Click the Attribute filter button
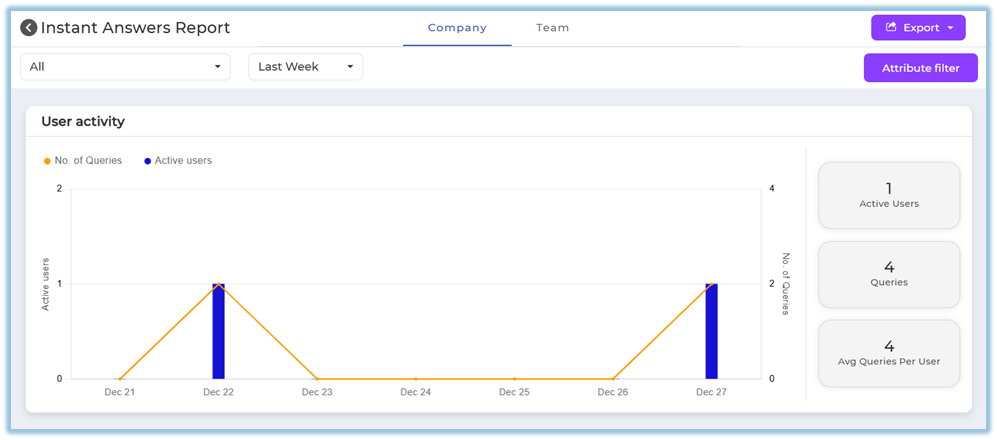Viewport: 997px width, 440px height. point(920,68)
